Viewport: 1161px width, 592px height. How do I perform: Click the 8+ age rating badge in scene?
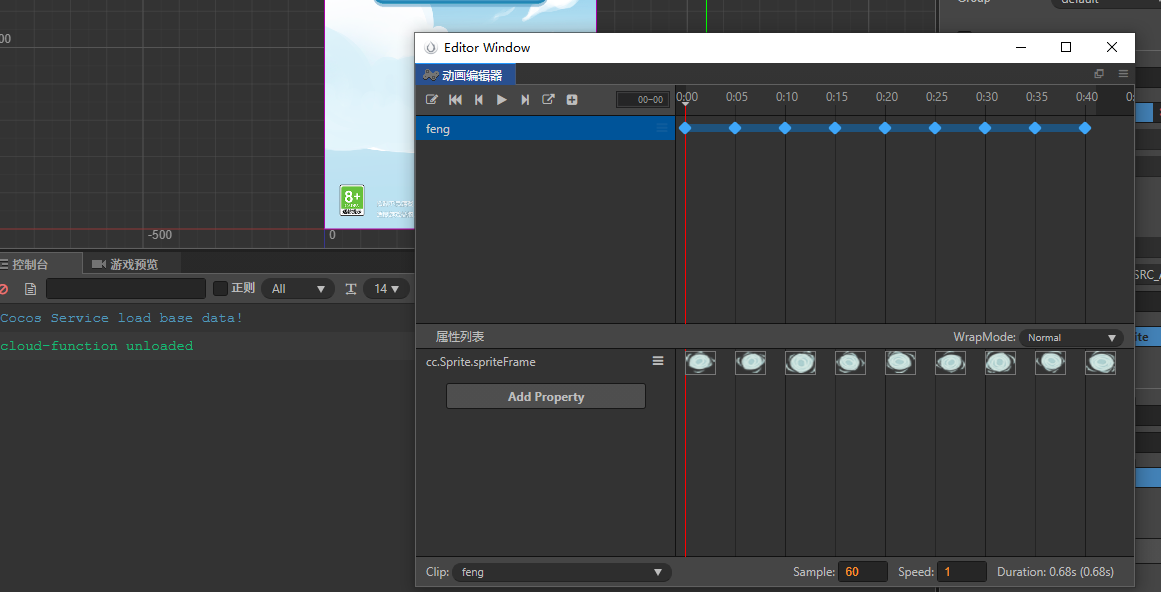[x=352, y=200]
